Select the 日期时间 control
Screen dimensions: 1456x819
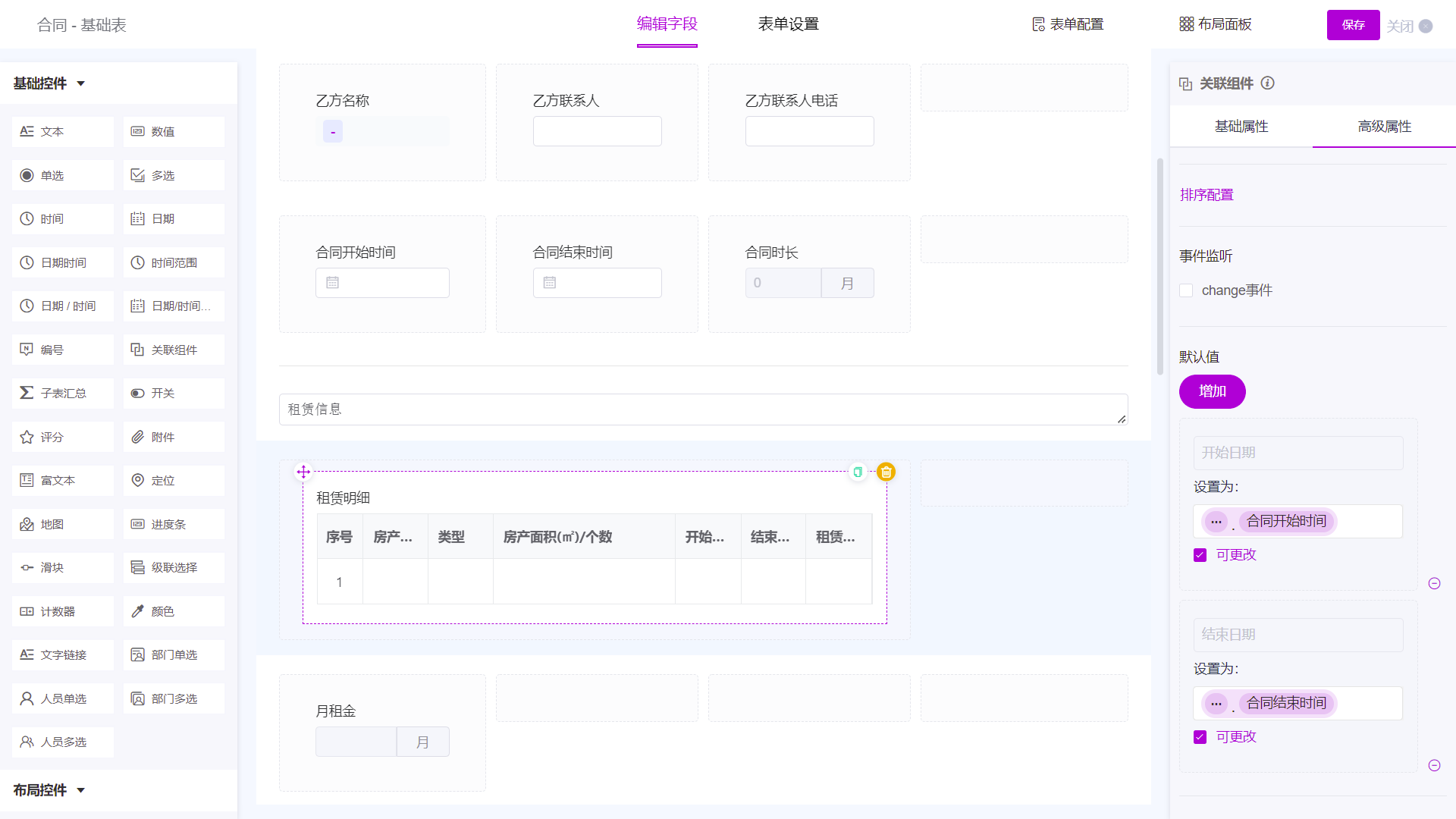coord(63,262)
